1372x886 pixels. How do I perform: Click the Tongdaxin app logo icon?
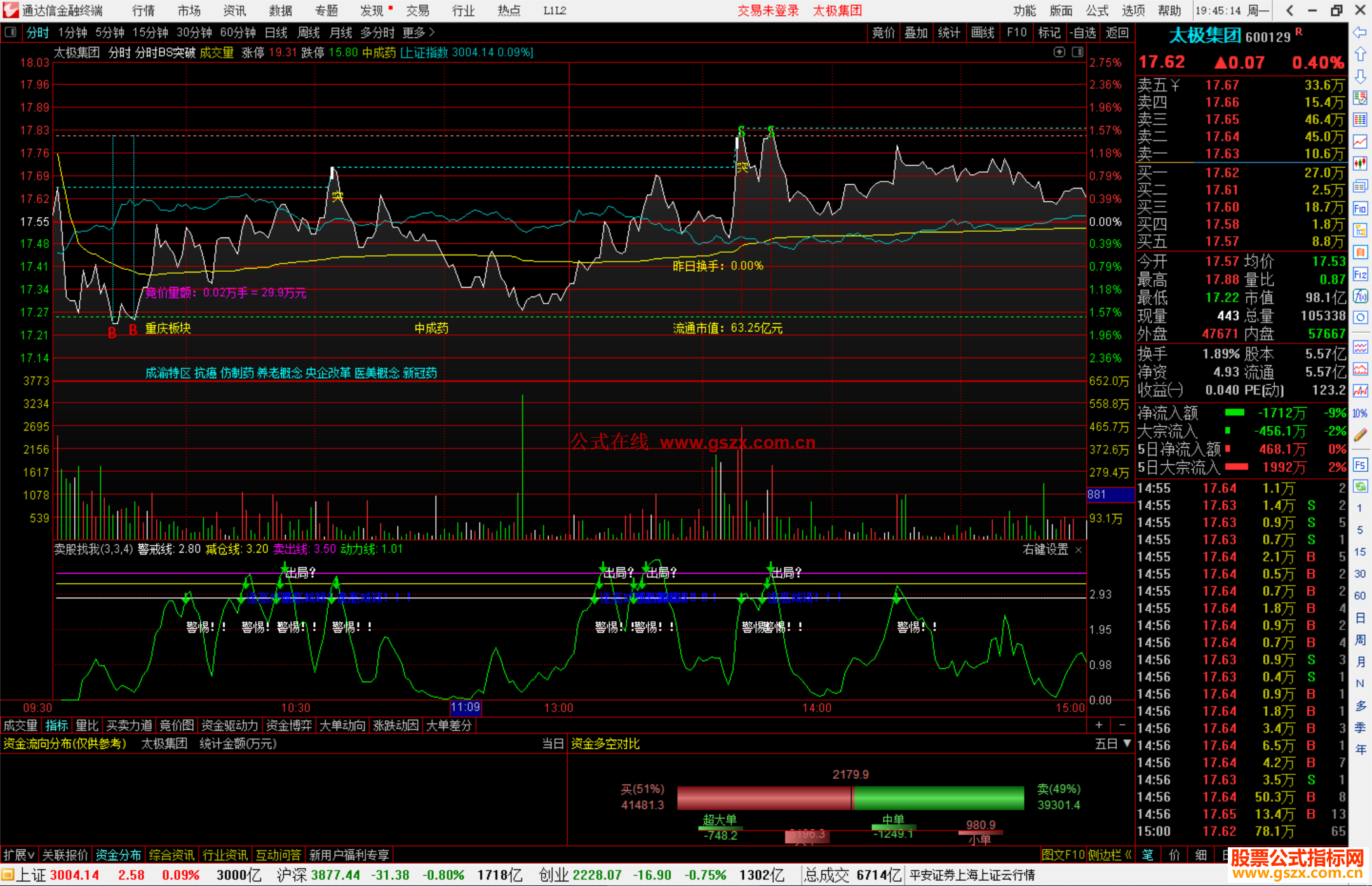click(11, 11)
